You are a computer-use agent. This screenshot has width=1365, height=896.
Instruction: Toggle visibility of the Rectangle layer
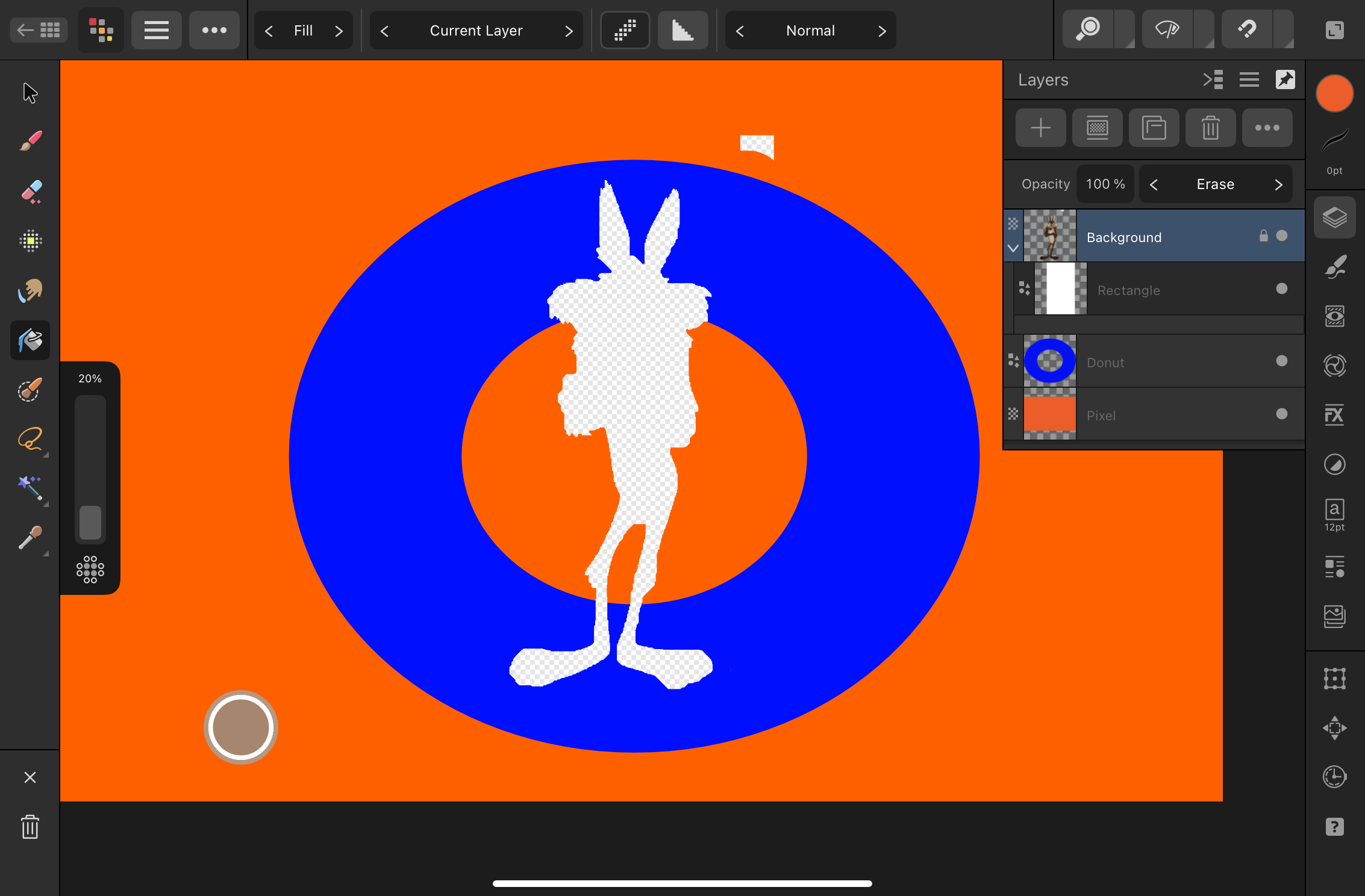pos(1282,288)
